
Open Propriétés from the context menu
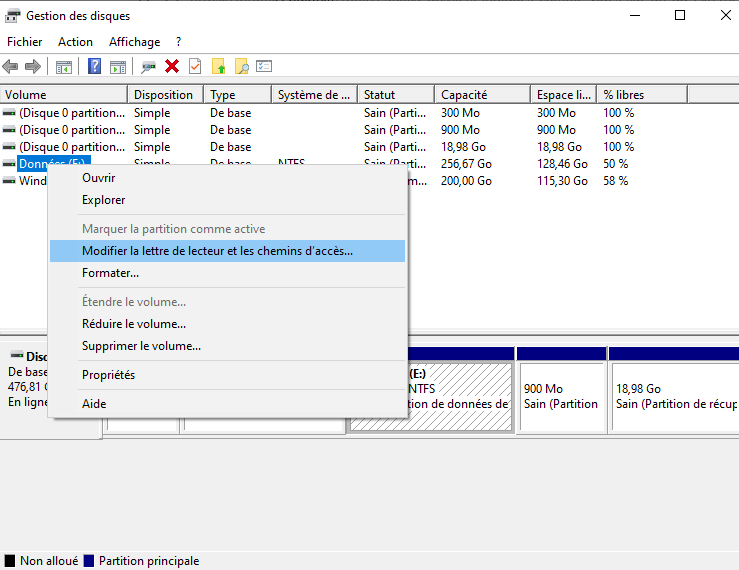[x=227, y=375]
